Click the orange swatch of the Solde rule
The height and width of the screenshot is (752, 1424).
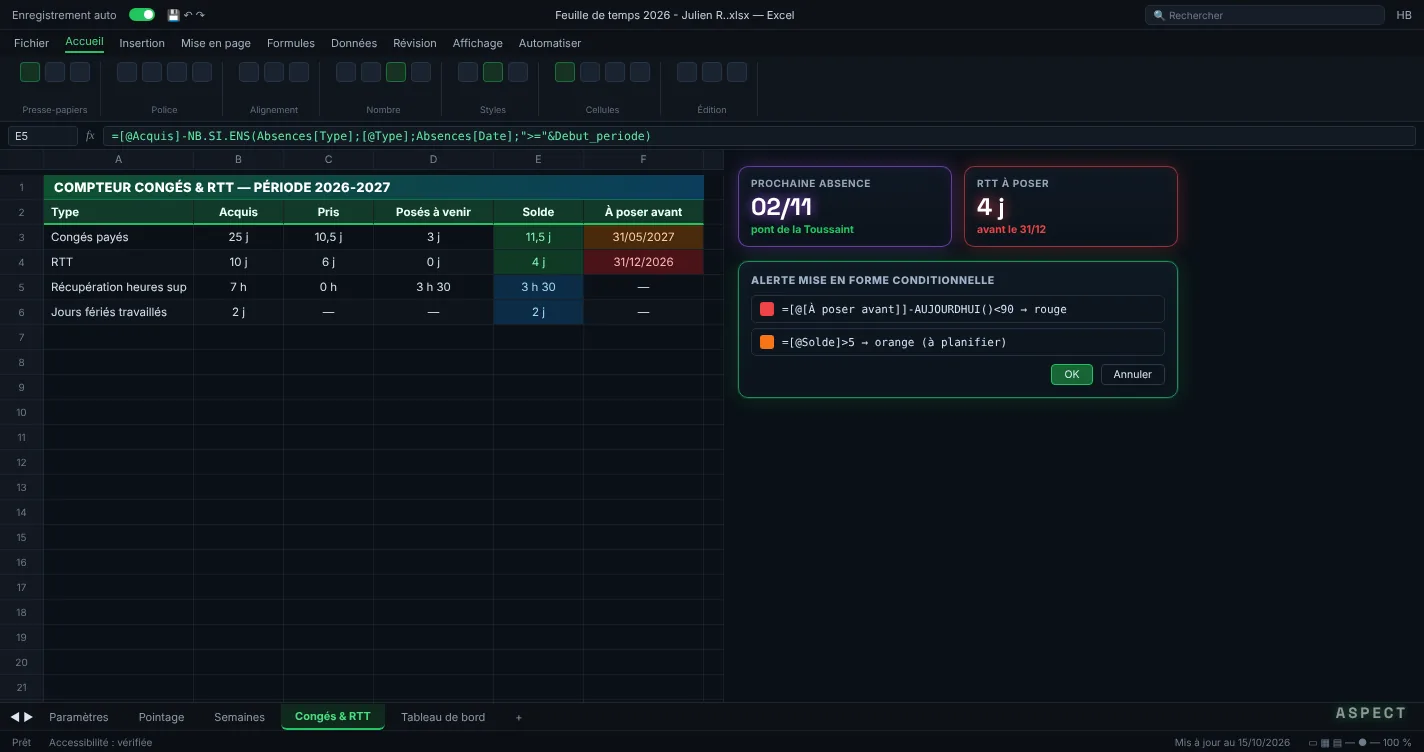(767, 342)
